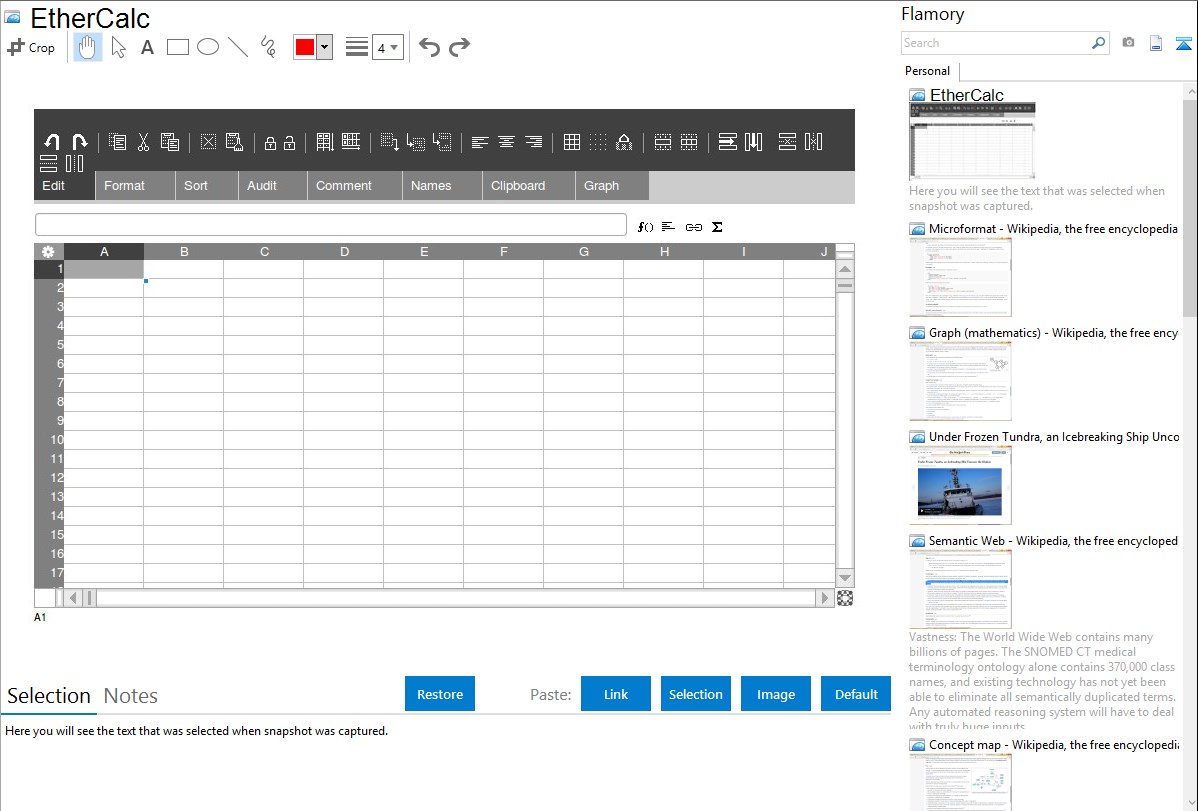Image resolution: width=1198 pixels, height=811 pixels.
Task: Click the red color swatch
Action: click(x=305, y=47)
